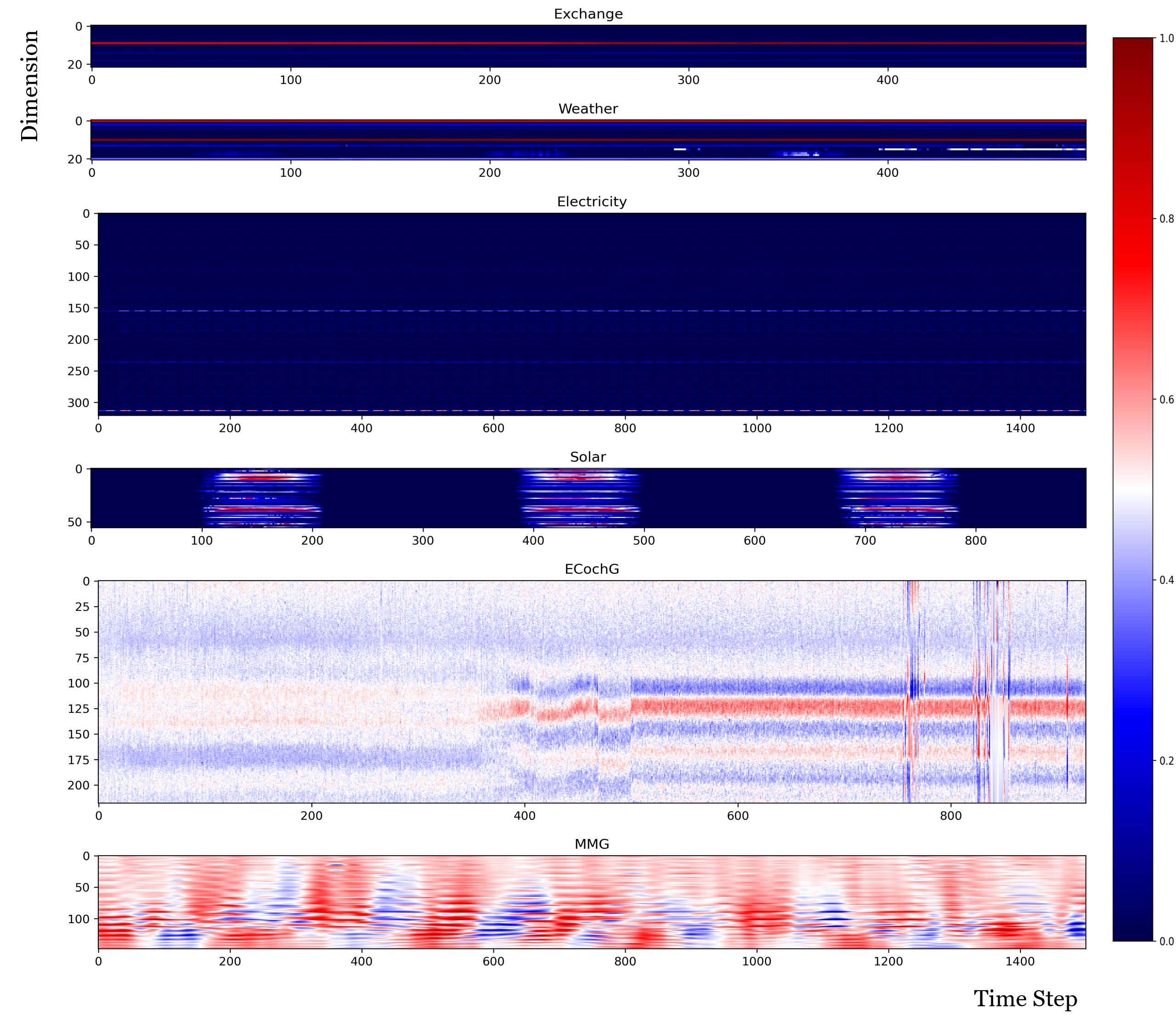Click the Electricity plot title

tap(591, 202)
